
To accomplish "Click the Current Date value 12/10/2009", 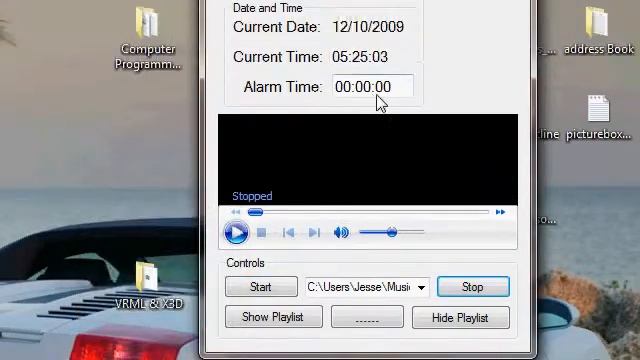I will click(x=368, y=27).
